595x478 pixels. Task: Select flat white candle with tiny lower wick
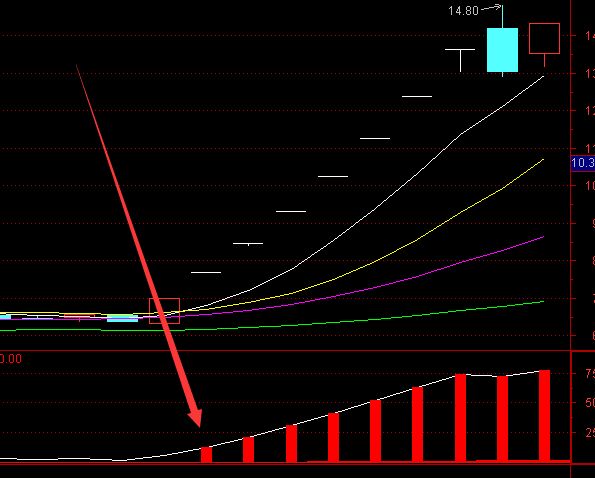(x=248, y=244)
